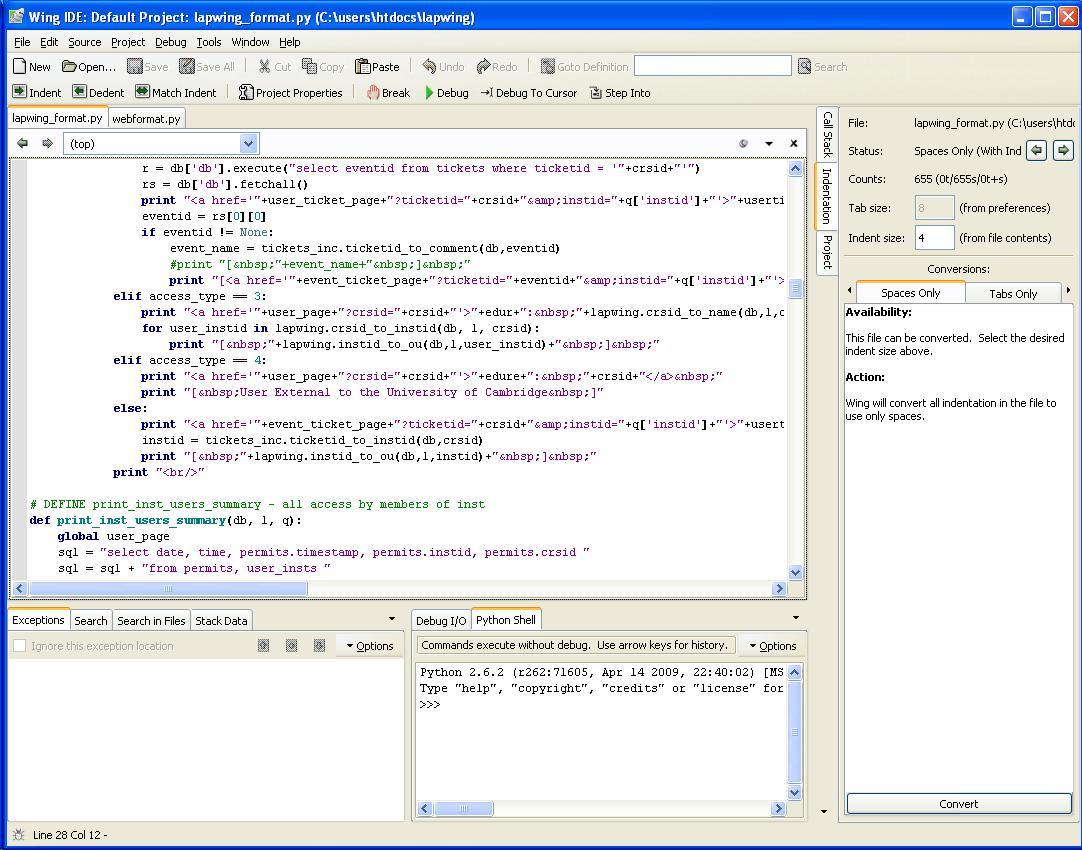Open Project Properties from the toolbar
The height and width of the screenshot is (850, 1082).
[291, 92]
